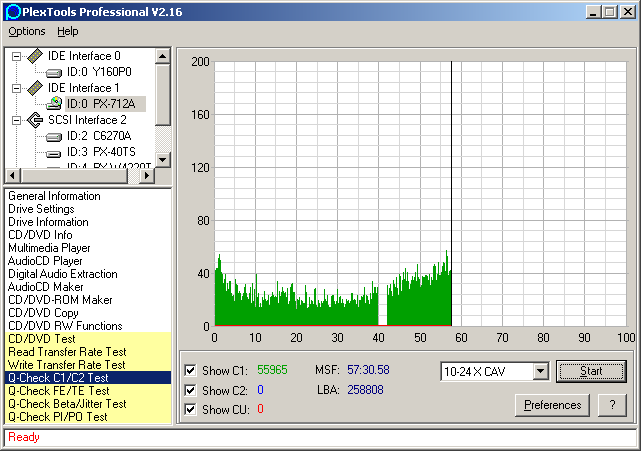Collapse the IDE Interface 0 node
Screen dimensions: 641x451
click(x=16, y=56)
